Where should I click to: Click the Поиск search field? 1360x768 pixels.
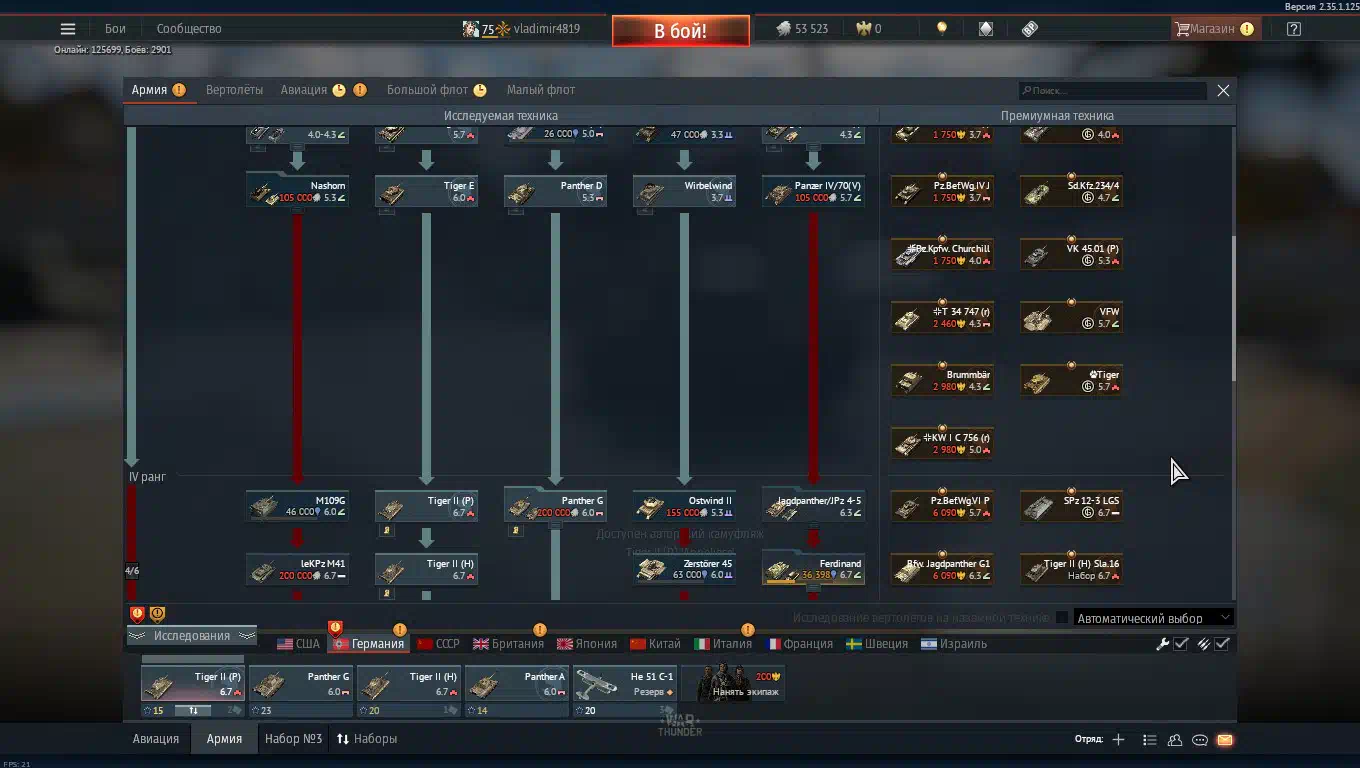tap(1113, 91)
